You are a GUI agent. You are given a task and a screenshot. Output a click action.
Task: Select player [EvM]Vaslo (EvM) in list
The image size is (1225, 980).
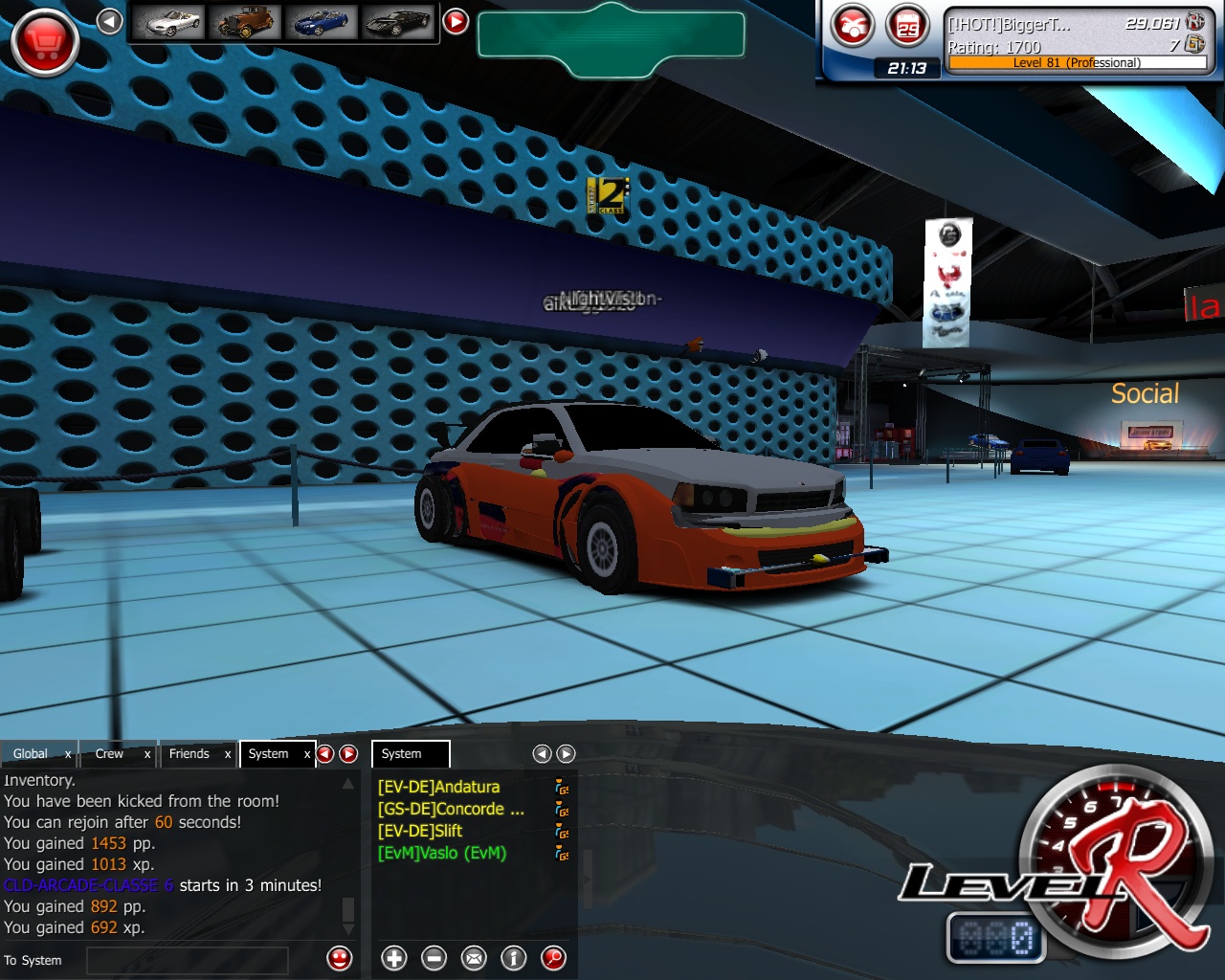[x=441, y=853]
